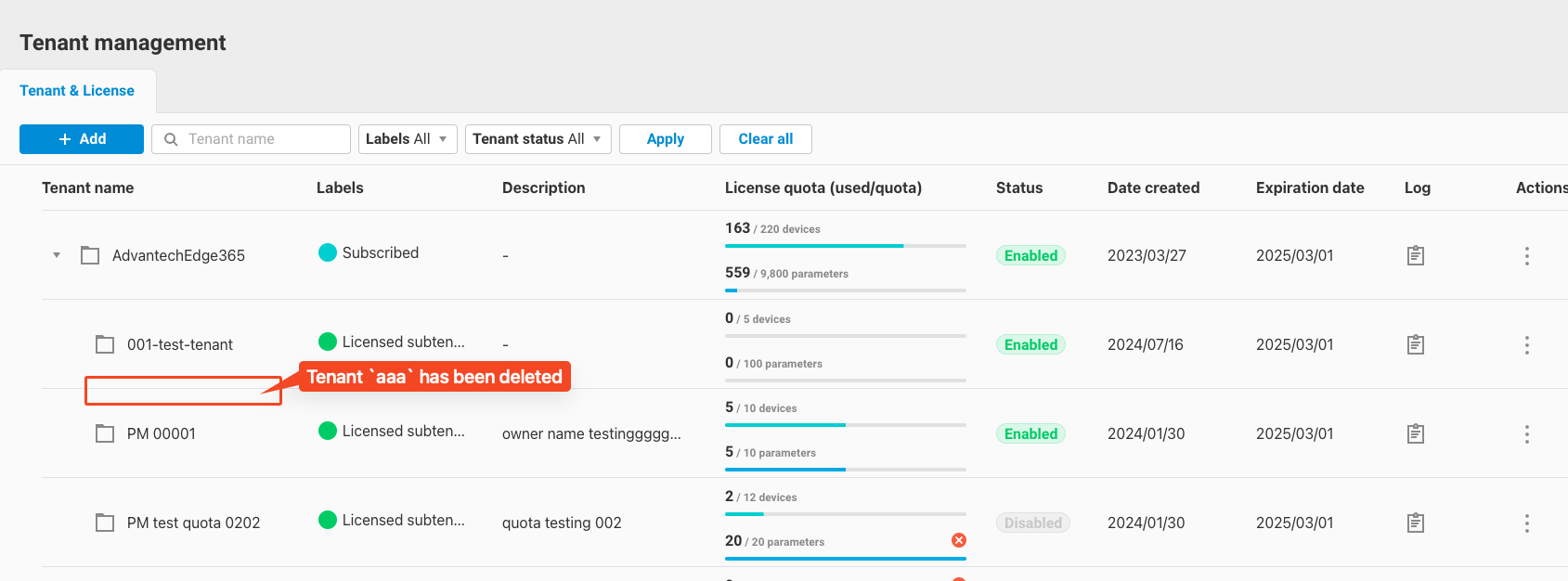The image size is (1568, 581).
Task: Open actions menu for AdvantechEdge365
Action: coord(1526,256)
